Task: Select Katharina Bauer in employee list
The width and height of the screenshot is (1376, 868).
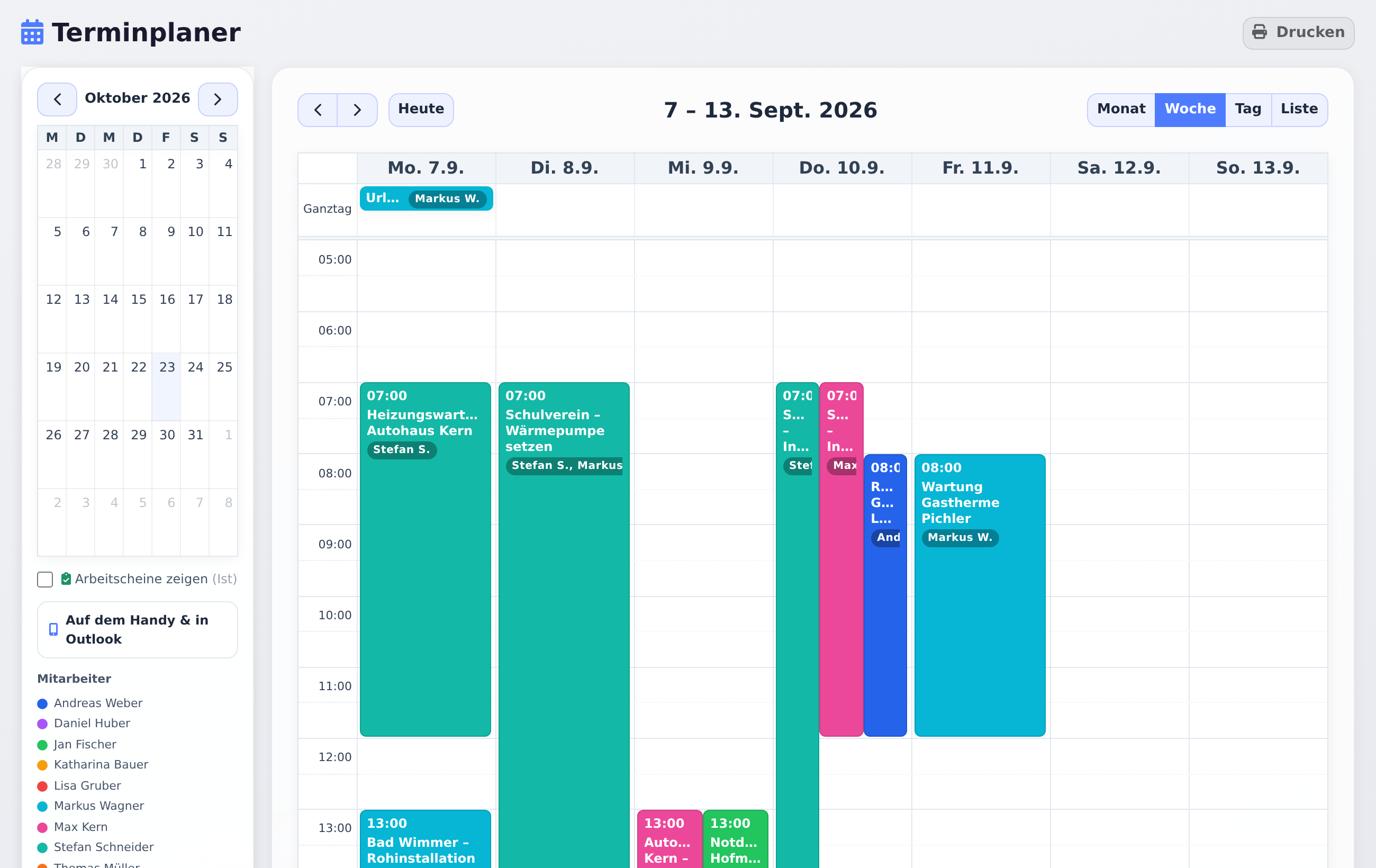Action: [x=101, y=765]
